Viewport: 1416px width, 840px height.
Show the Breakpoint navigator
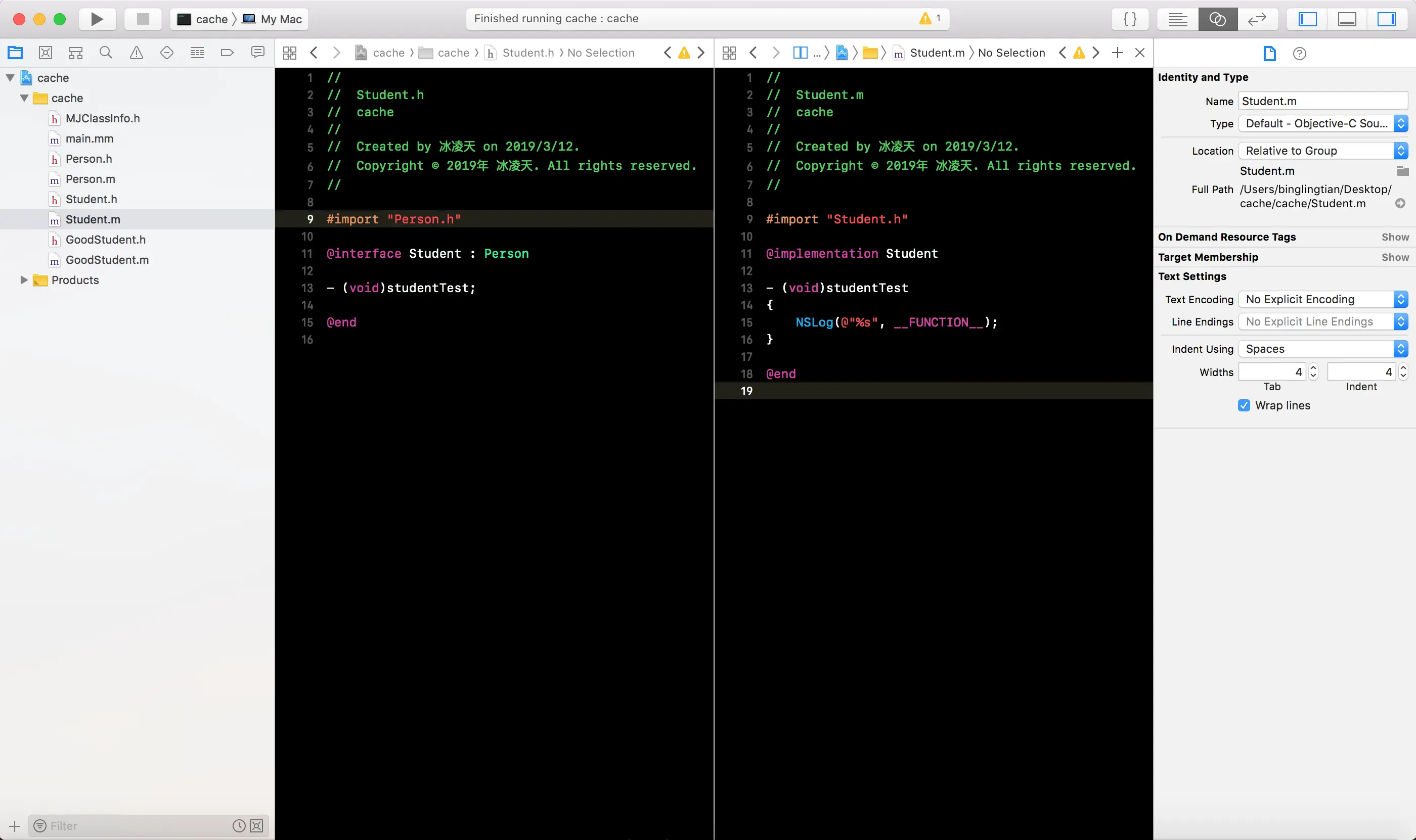pos(227,53)
